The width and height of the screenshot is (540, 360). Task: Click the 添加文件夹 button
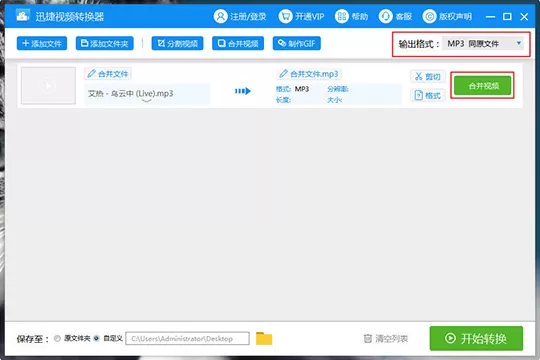click(105, 43)
